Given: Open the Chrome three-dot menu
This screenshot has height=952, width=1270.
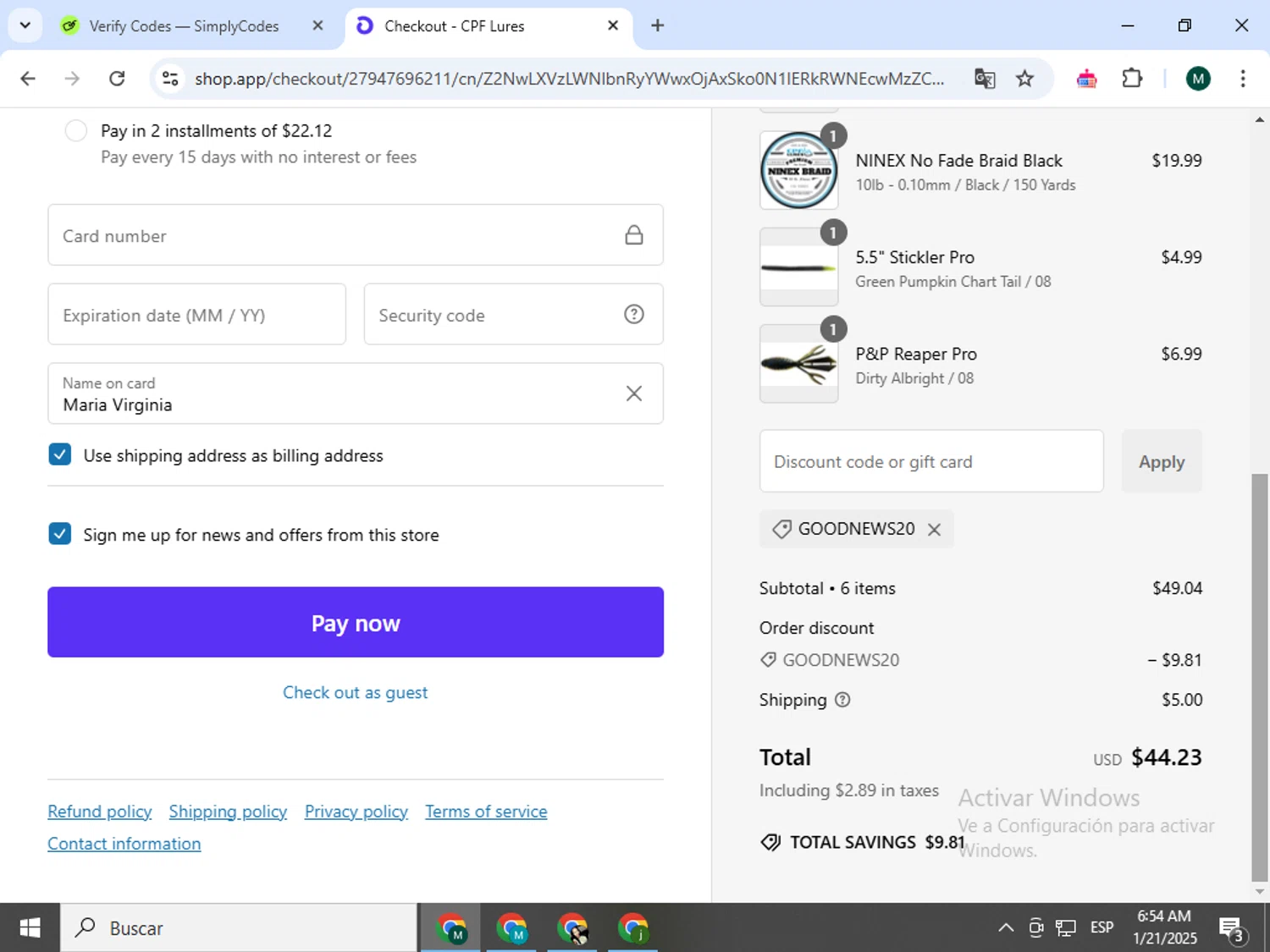Looking at the screenshot, I should pyautogui.click(x=1242, y=79).
